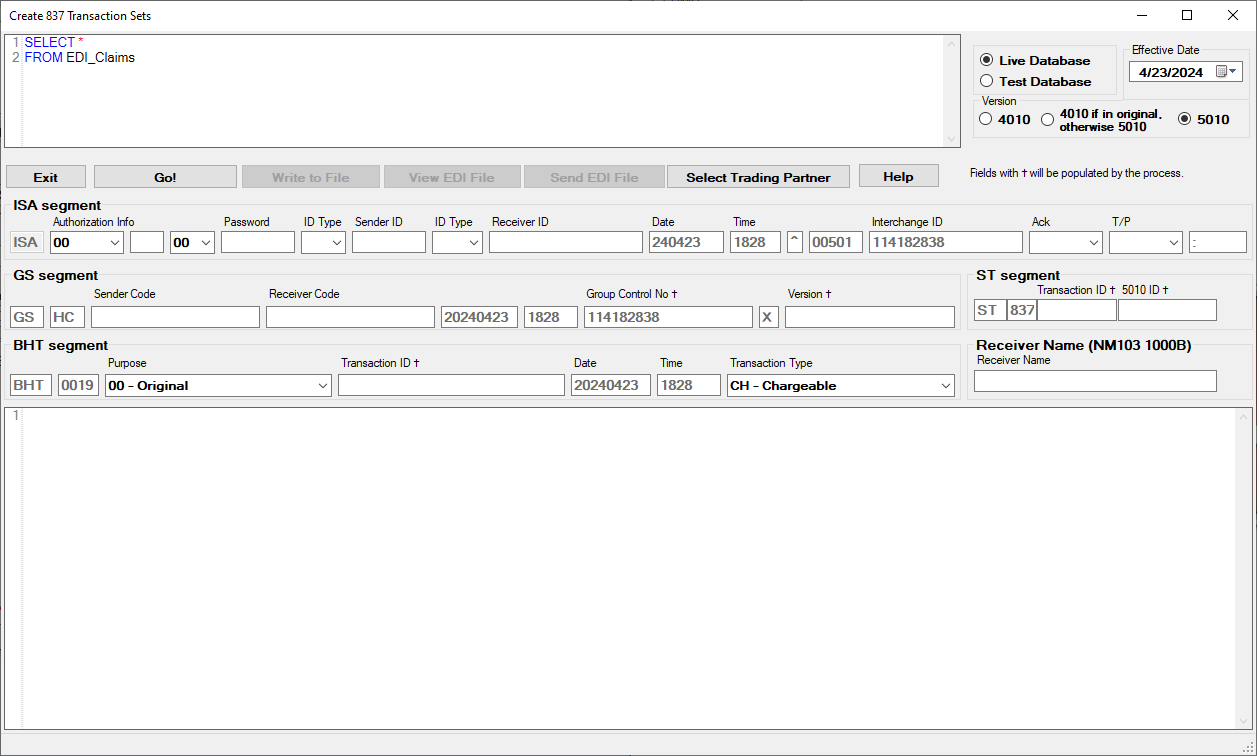The image size is (1257, 756).
Task: Open first Authorization Info 00 dropdown
Action: [x=114, y=242]
